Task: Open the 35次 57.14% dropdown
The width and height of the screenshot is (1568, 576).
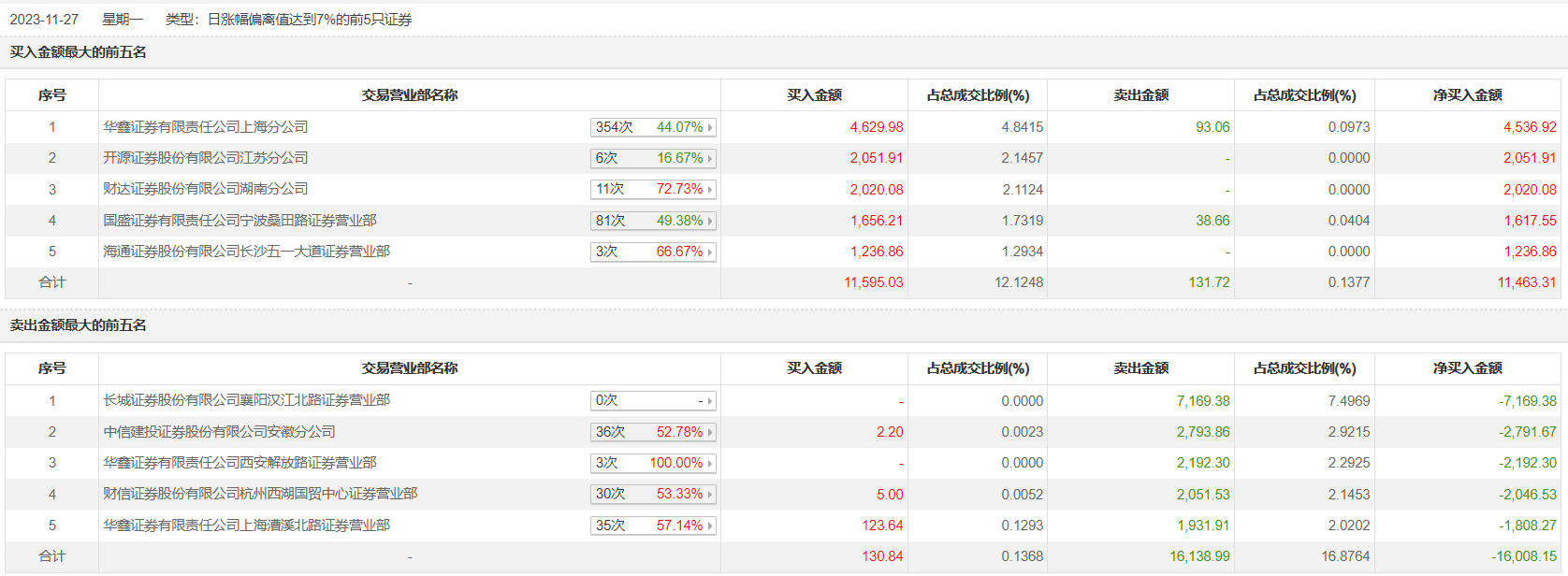Action: coord(653,526)
